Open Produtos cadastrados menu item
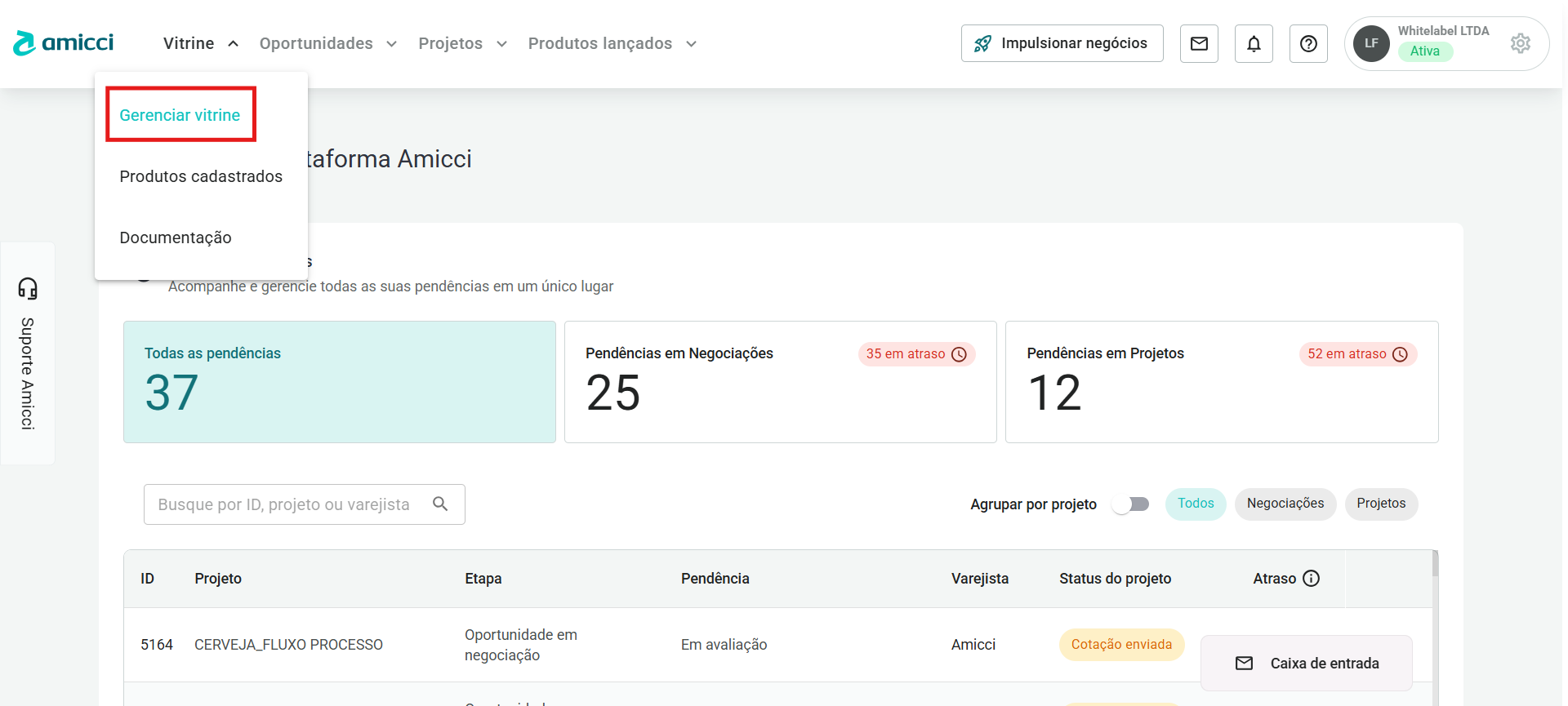This screenshot has height=706, width=1568. pyautogui.click(x=201, y=176)
